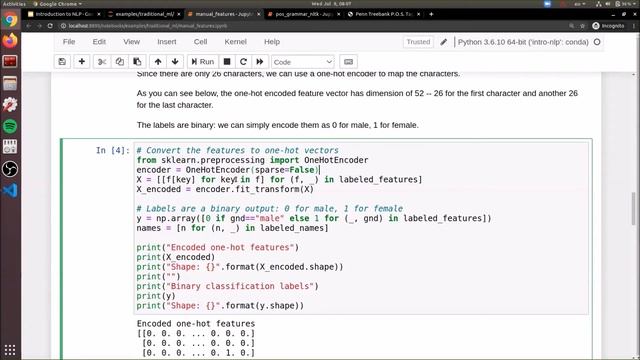Click the notebook page vertical scrollbar thumb
Viewport: 640px width, 360px height.
click(x=633, y=208)
